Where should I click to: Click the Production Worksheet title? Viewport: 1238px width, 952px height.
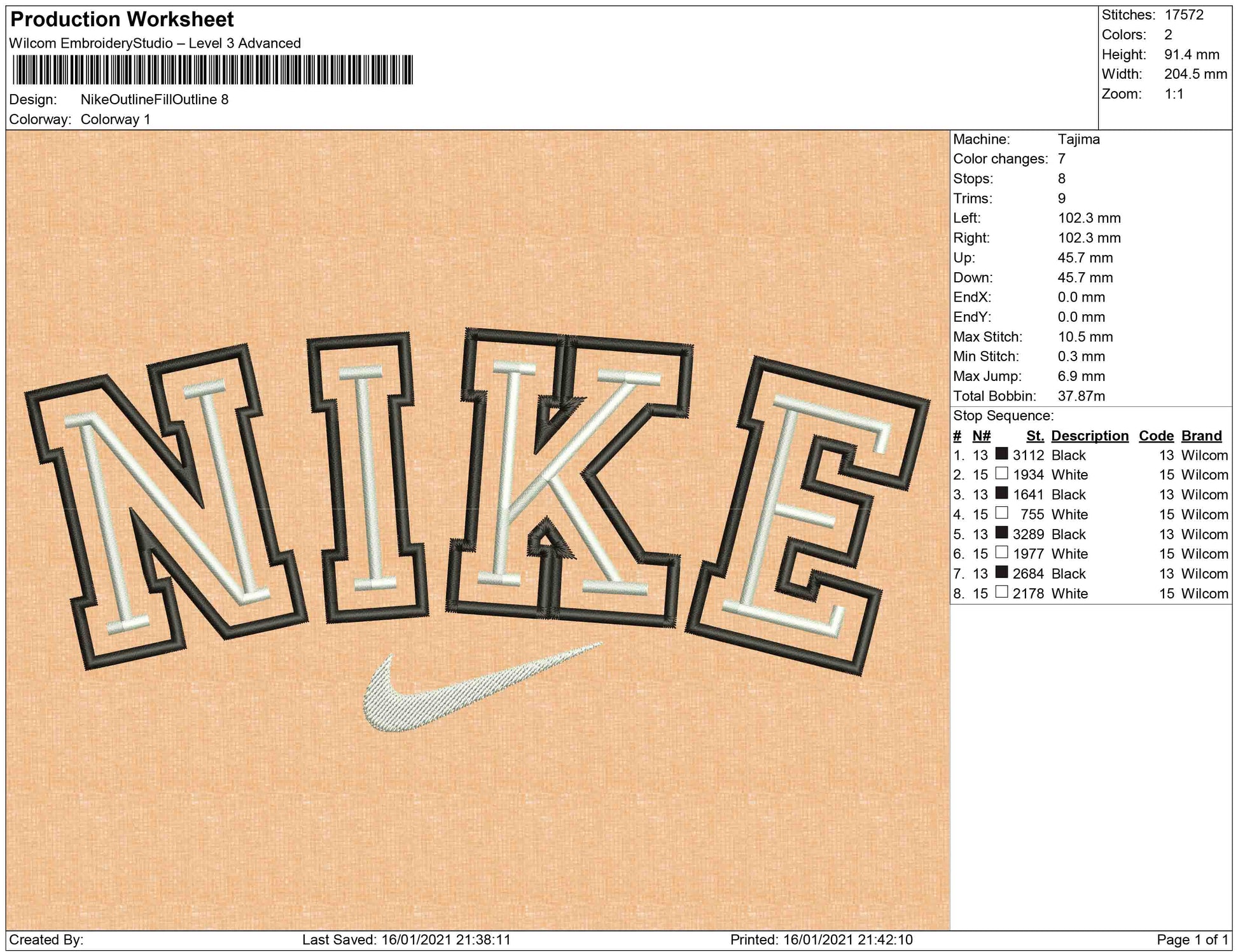click(122, 20)
